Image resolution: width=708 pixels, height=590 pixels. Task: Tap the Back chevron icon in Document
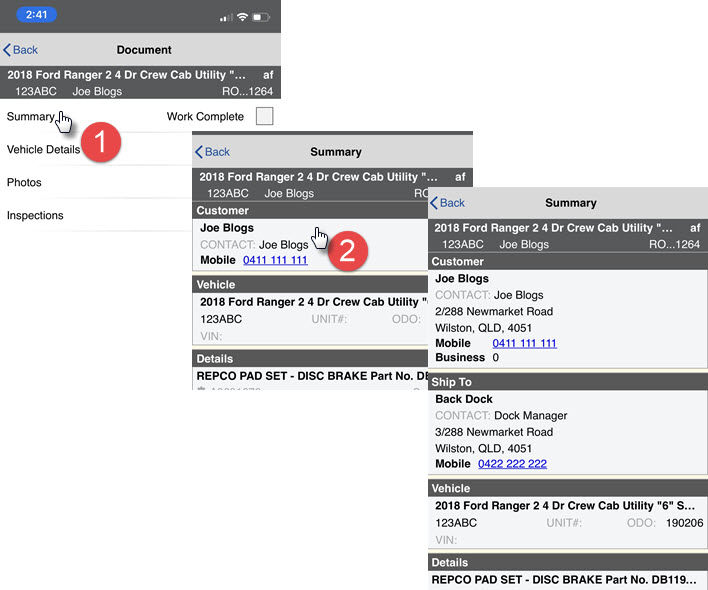(7, 50)
